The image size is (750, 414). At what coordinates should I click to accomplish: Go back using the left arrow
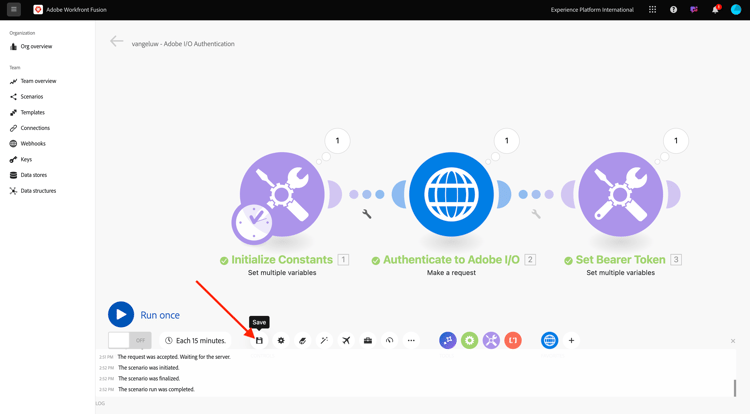click(x=116, y=42)
